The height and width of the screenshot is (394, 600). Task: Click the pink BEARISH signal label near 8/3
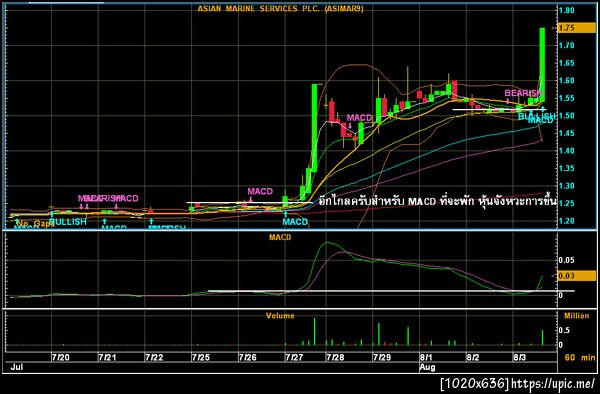pos(522,93)
